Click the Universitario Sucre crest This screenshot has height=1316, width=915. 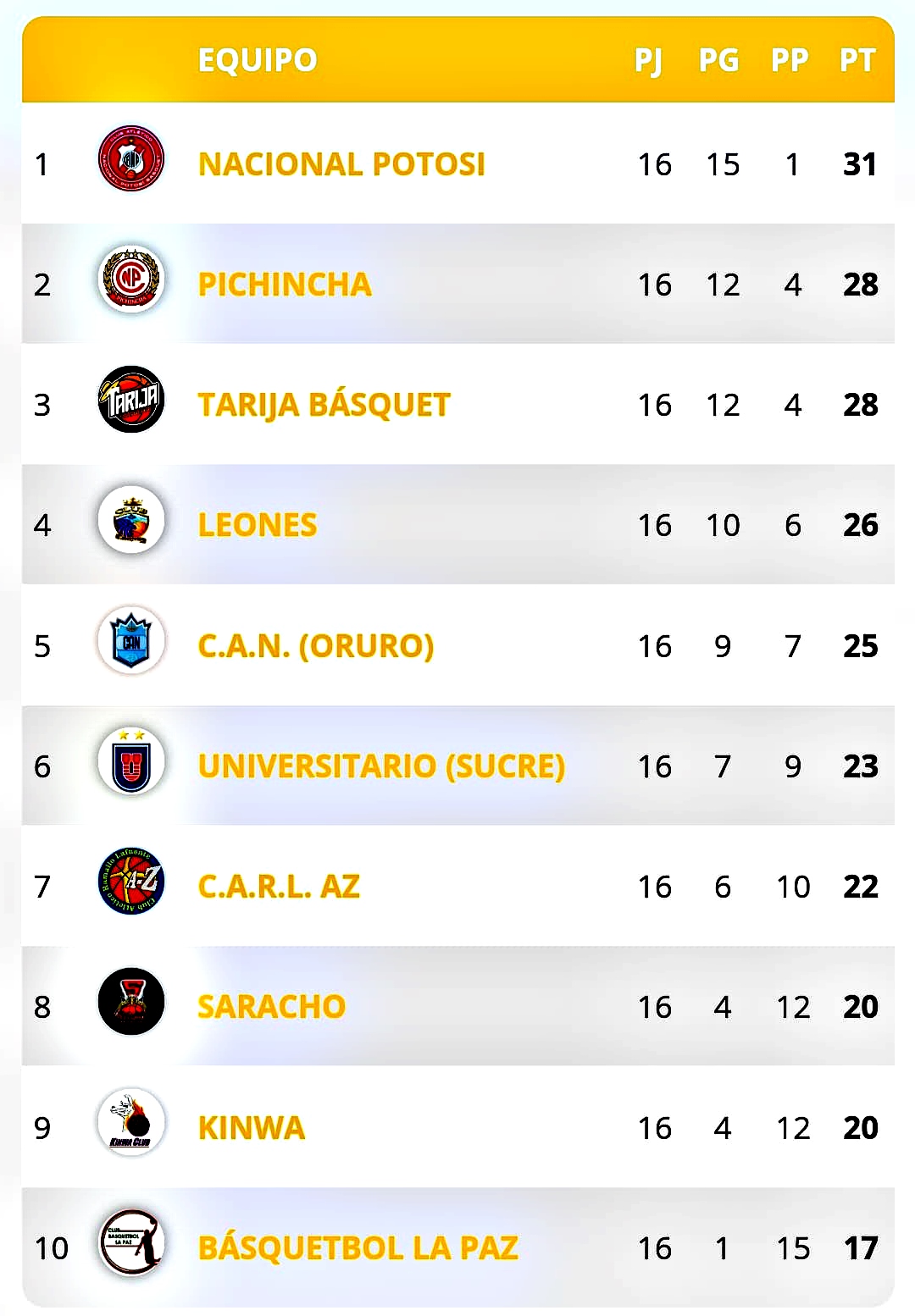[x=131, y=760]
